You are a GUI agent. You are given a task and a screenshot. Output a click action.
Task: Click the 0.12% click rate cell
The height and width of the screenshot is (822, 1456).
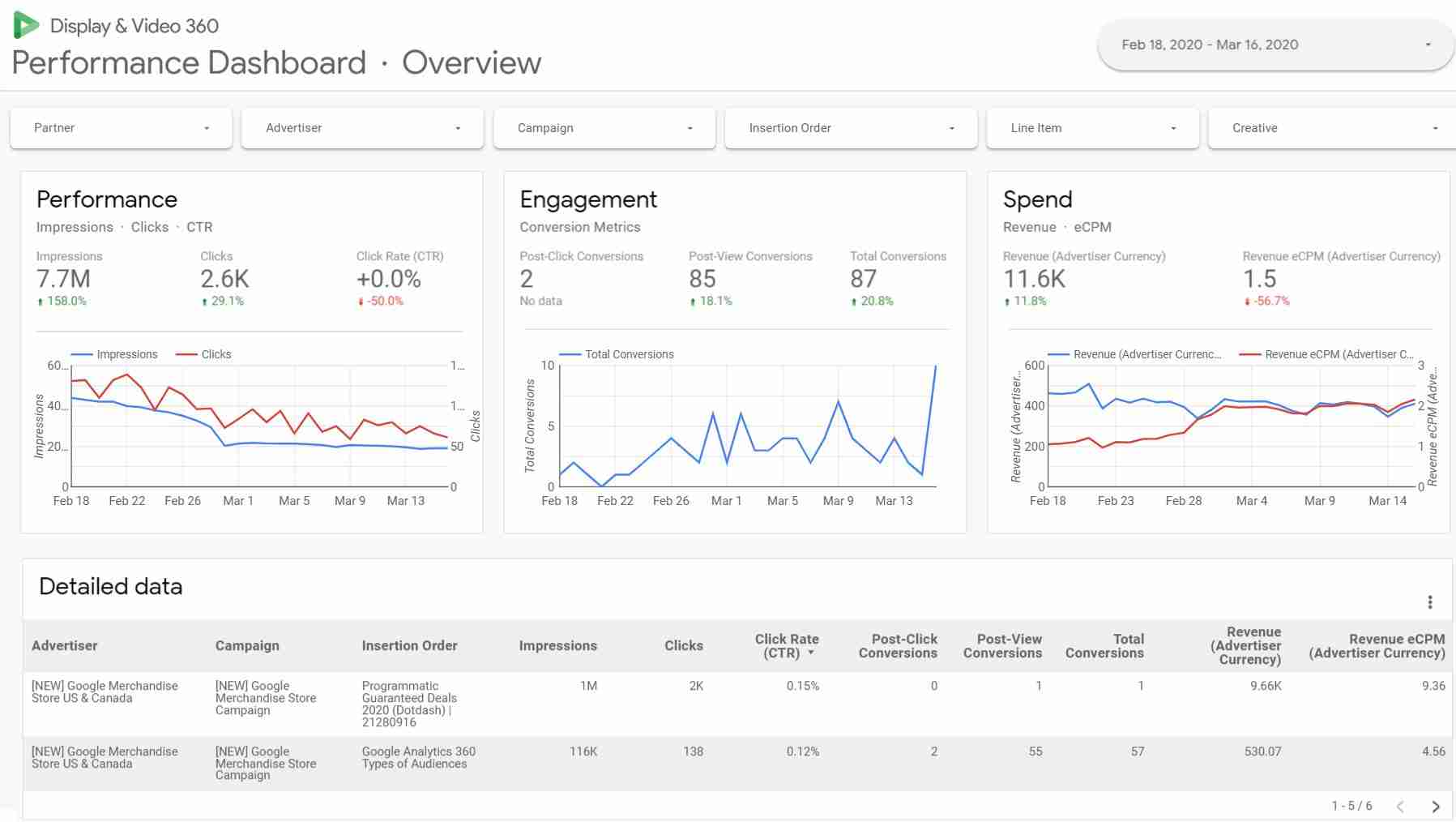tap(803, 751)
